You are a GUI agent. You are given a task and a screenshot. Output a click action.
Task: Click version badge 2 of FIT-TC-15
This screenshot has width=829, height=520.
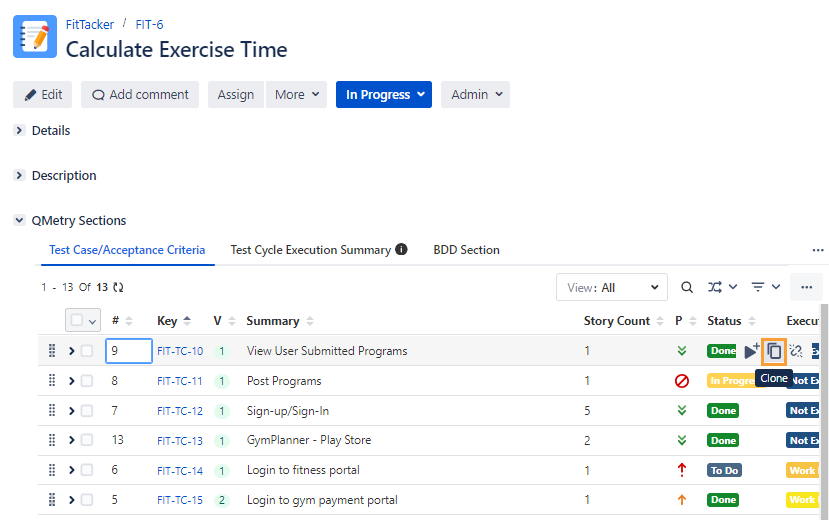(x=222, y=500)
